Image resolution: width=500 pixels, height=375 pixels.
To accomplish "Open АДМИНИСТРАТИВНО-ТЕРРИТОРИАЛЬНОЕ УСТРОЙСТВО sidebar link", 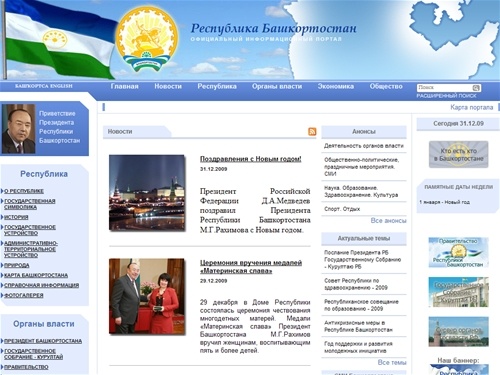I will 31,249.
